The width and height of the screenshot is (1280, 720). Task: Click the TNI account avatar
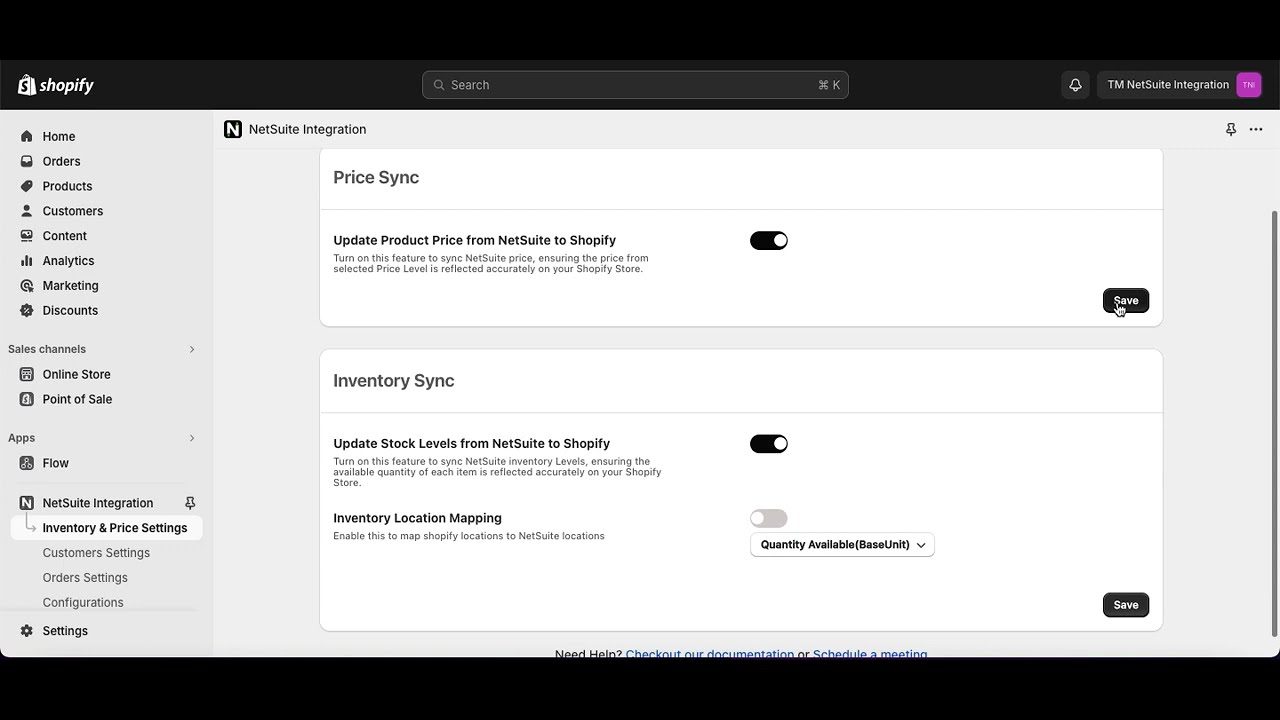click(1248, 85)
